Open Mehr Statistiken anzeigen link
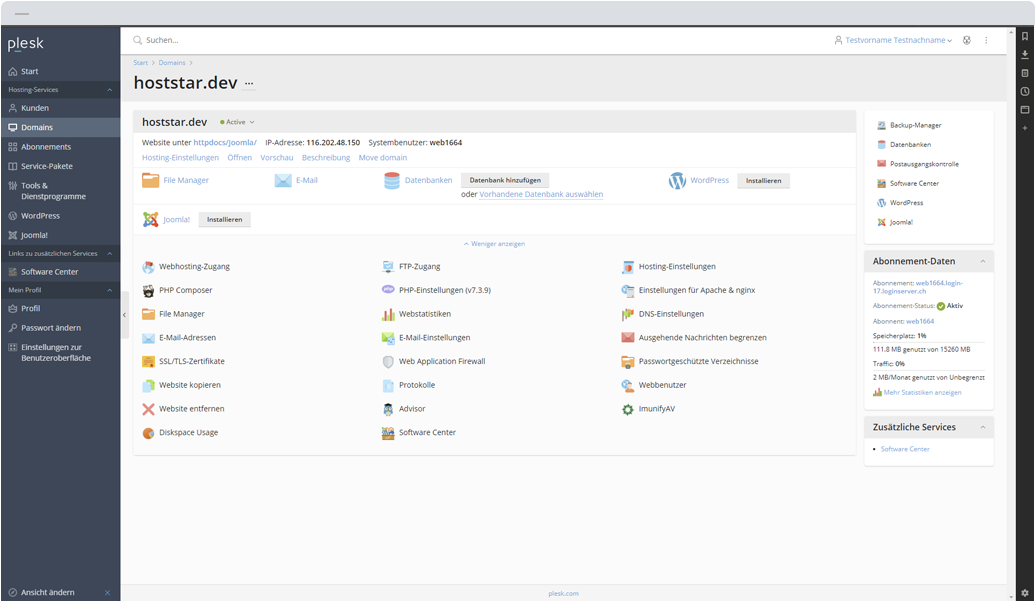Image resolution: width=1036 pixels, height=611 pixels. [x=922, y=393]
